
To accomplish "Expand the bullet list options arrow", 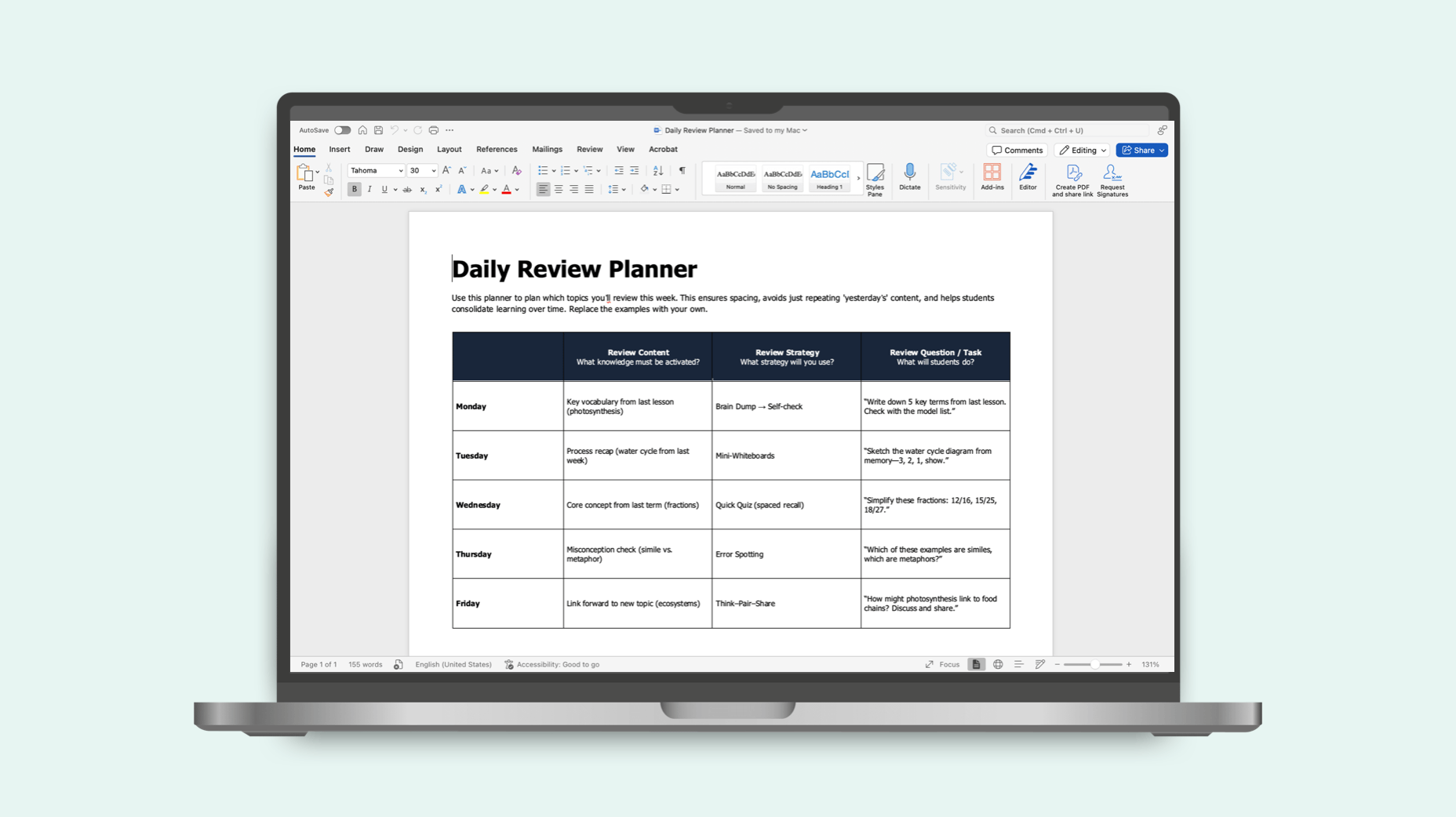I will click(554, 171).
